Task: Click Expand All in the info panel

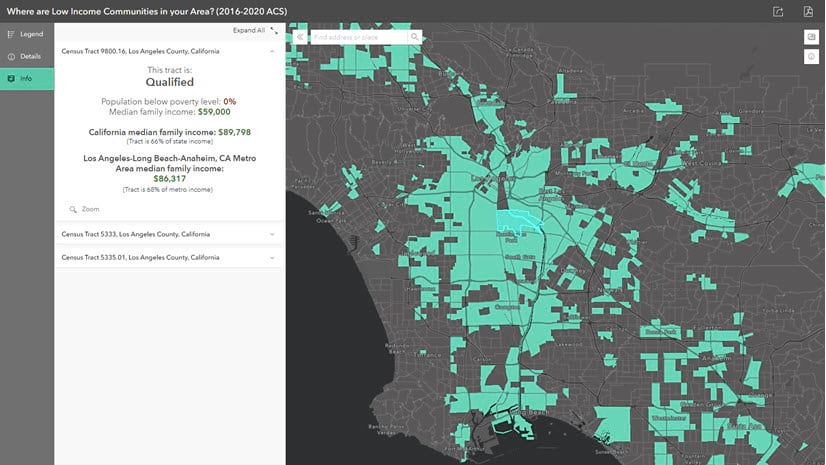Action: pos(249,31)
